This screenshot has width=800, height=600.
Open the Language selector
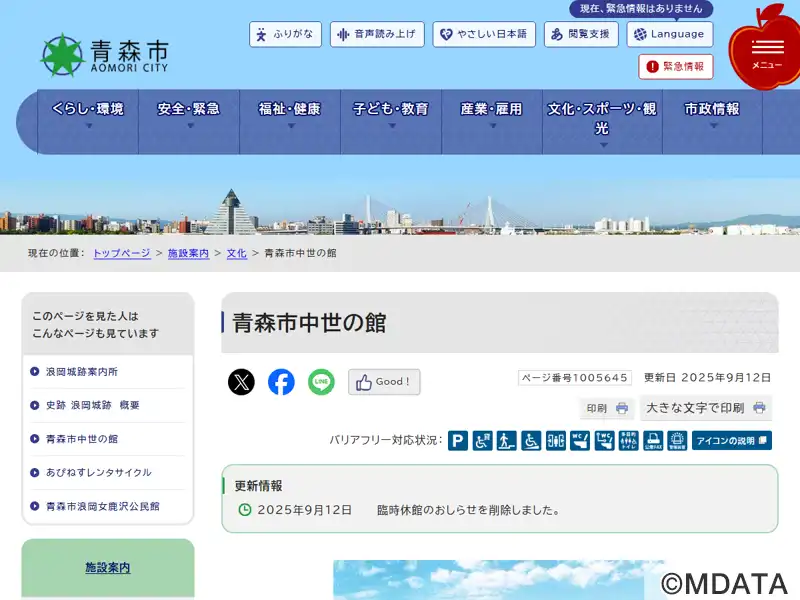click(669, 34)
